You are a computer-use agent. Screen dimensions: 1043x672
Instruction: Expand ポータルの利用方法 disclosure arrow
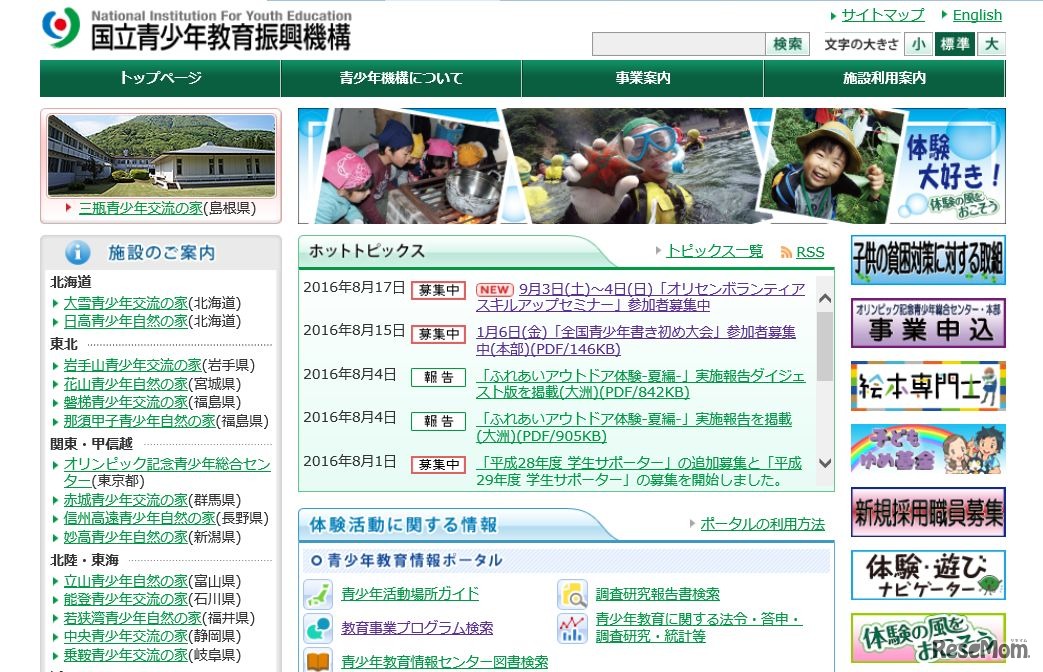tap(692, 524)
